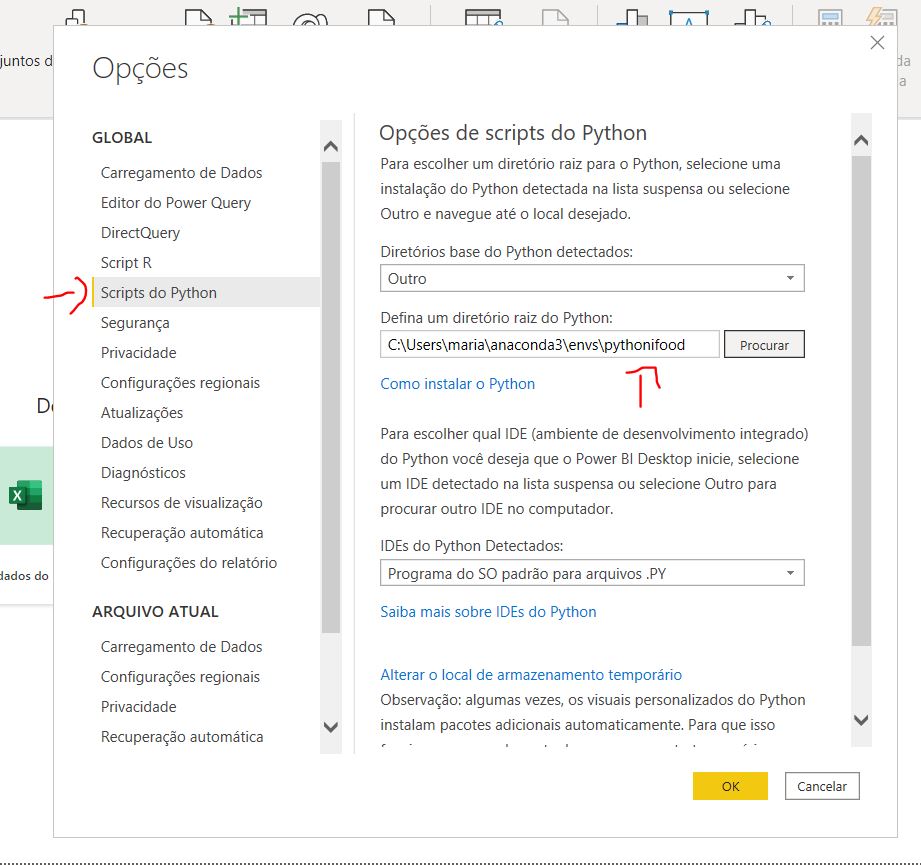Select Atualizações option
The image size is (921, 865).
click(142, 413)
